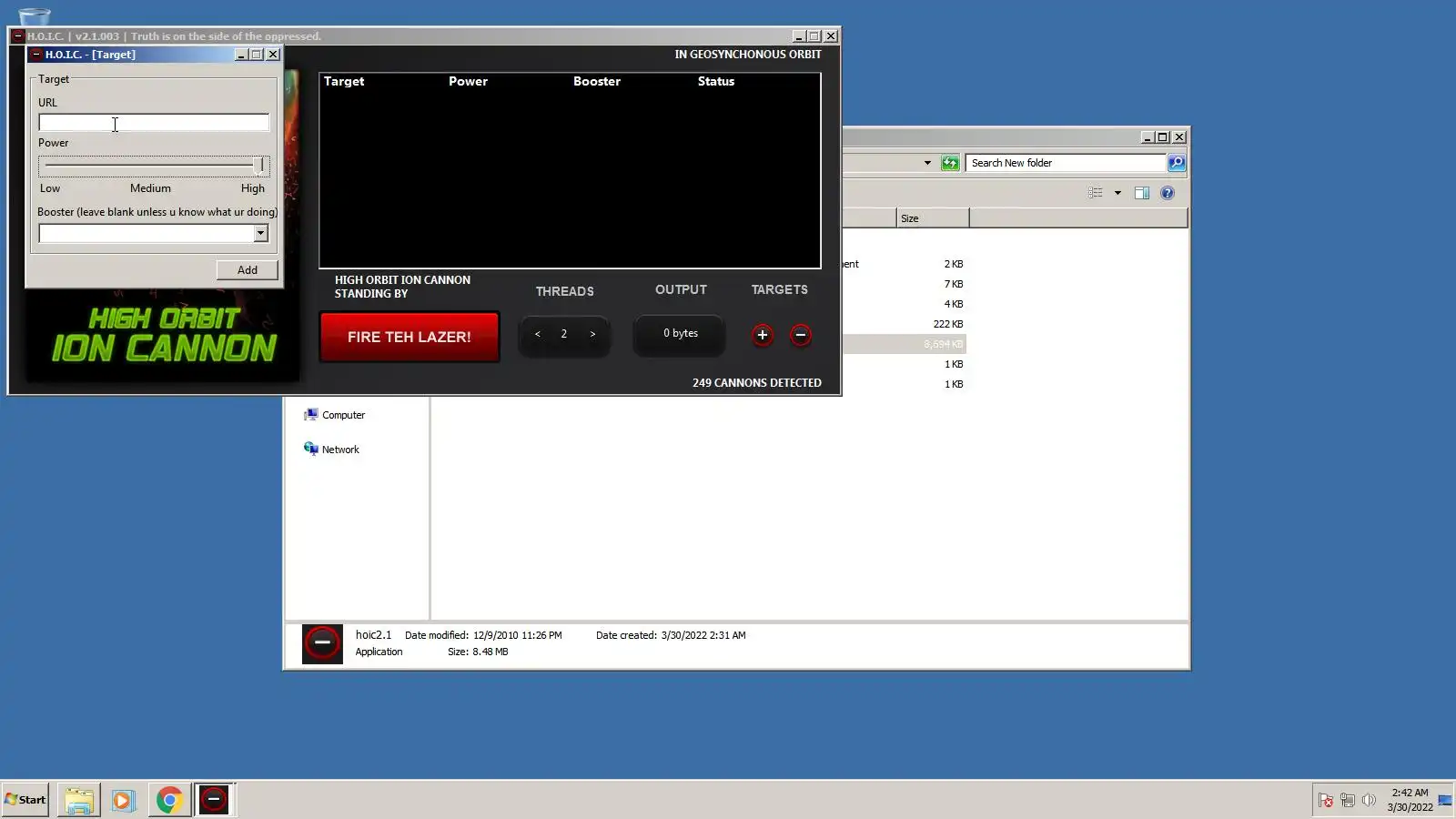Select the highlighted 8,694 KB file row

pos(904,344)
